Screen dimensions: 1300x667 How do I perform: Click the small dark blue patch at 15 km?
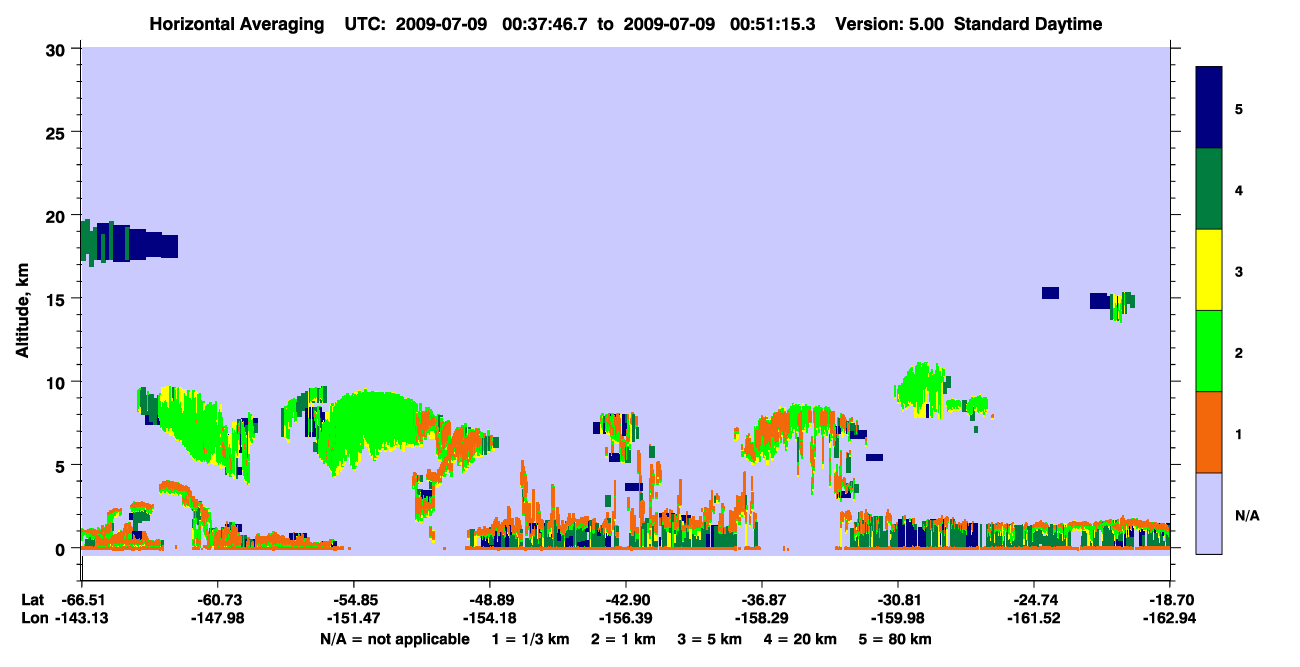pyautogui.click(x=1050, y=293)
